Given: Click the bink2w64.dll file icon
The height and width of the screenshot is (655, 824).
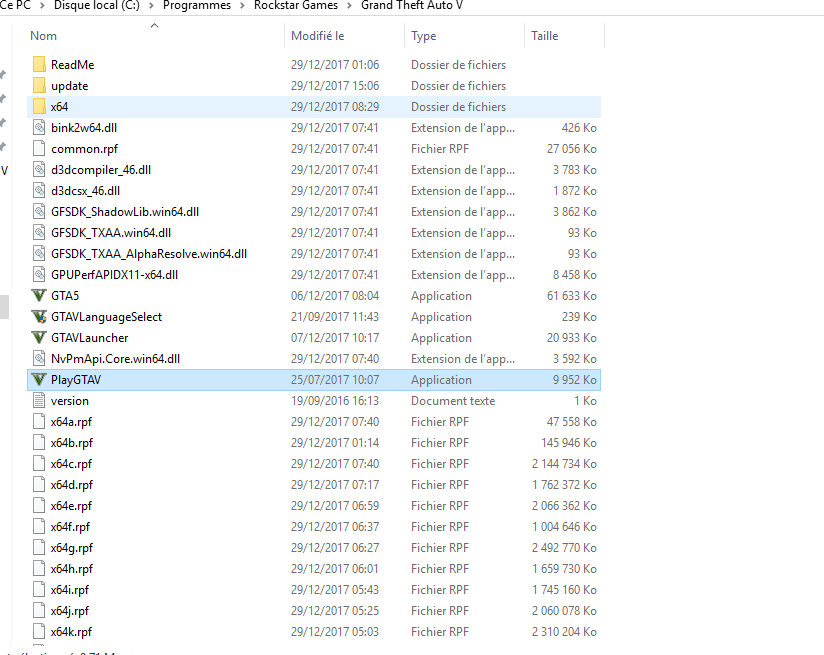Looking at the screenshot, I should click(39, 128).
